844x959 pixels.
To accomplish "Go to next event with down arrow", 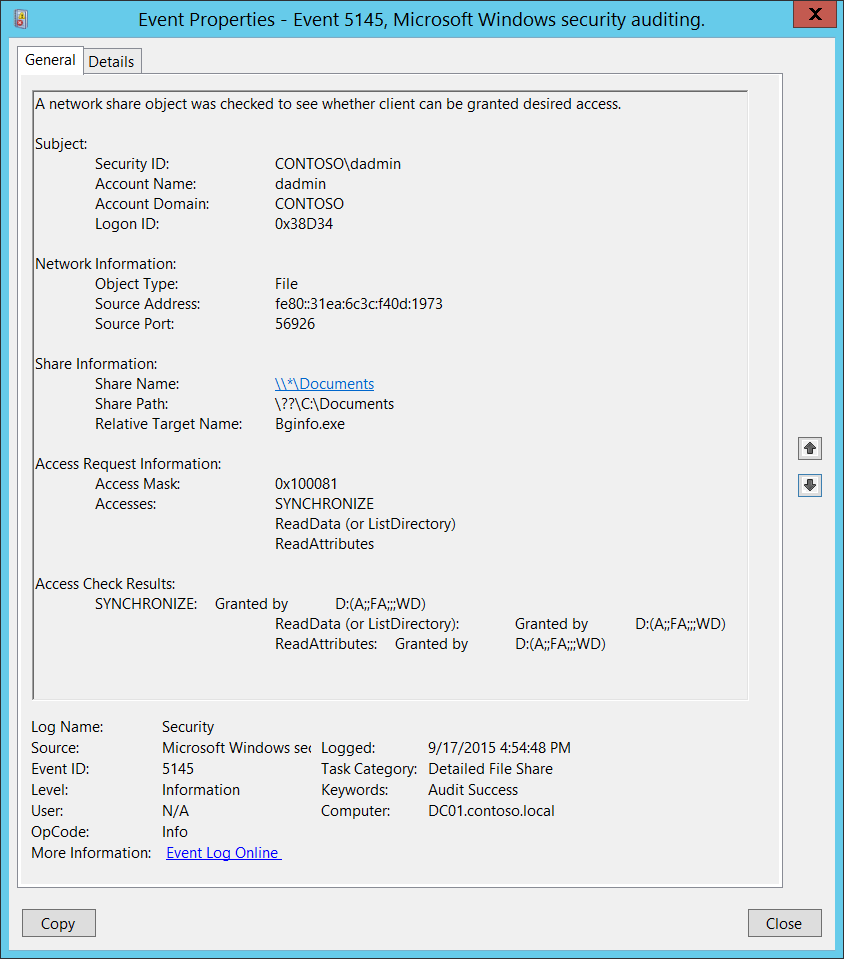I will coord(810,485).
